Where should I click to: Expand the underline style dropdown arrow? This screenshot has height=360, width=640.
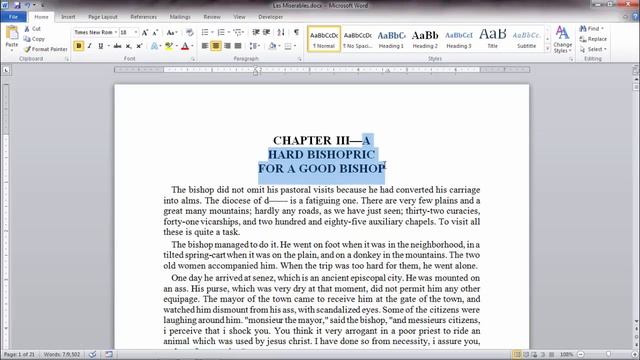pyautogui.click(x=109, y=46)
